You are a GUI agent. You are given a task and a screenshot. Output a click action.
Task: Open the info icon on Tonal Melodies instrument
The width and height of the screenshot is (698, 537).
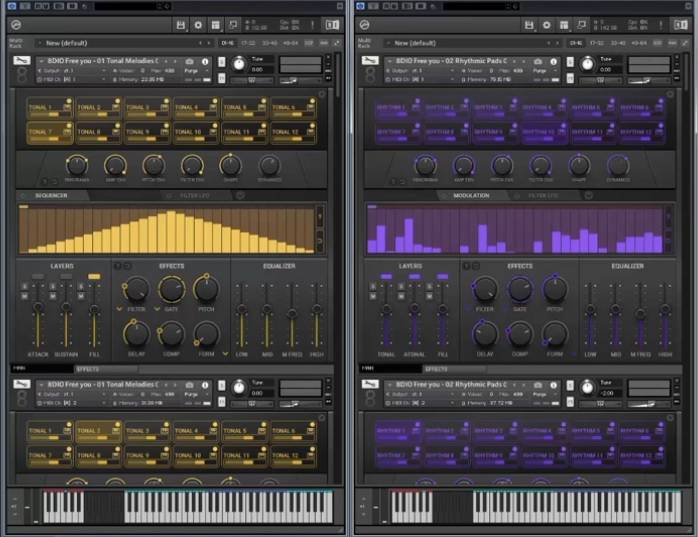pyautogui.click(x=205, y=61)
